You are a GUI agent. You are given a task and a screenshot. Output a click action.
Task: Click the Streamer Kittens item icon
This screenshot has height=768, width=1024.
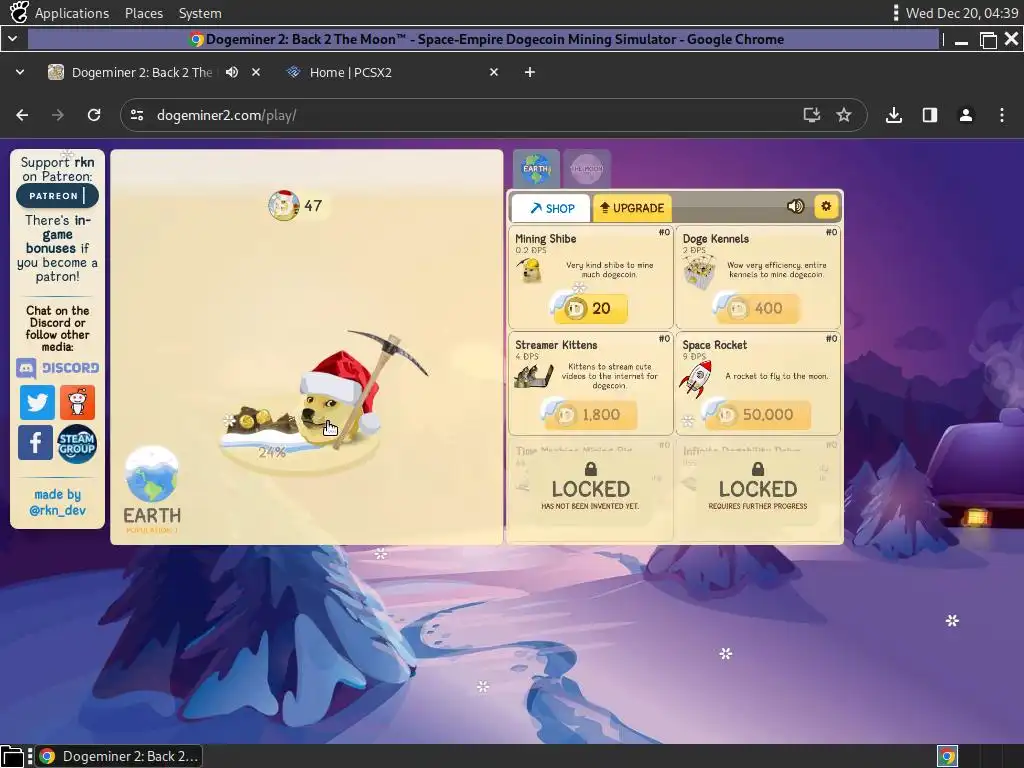click(533, 376)
